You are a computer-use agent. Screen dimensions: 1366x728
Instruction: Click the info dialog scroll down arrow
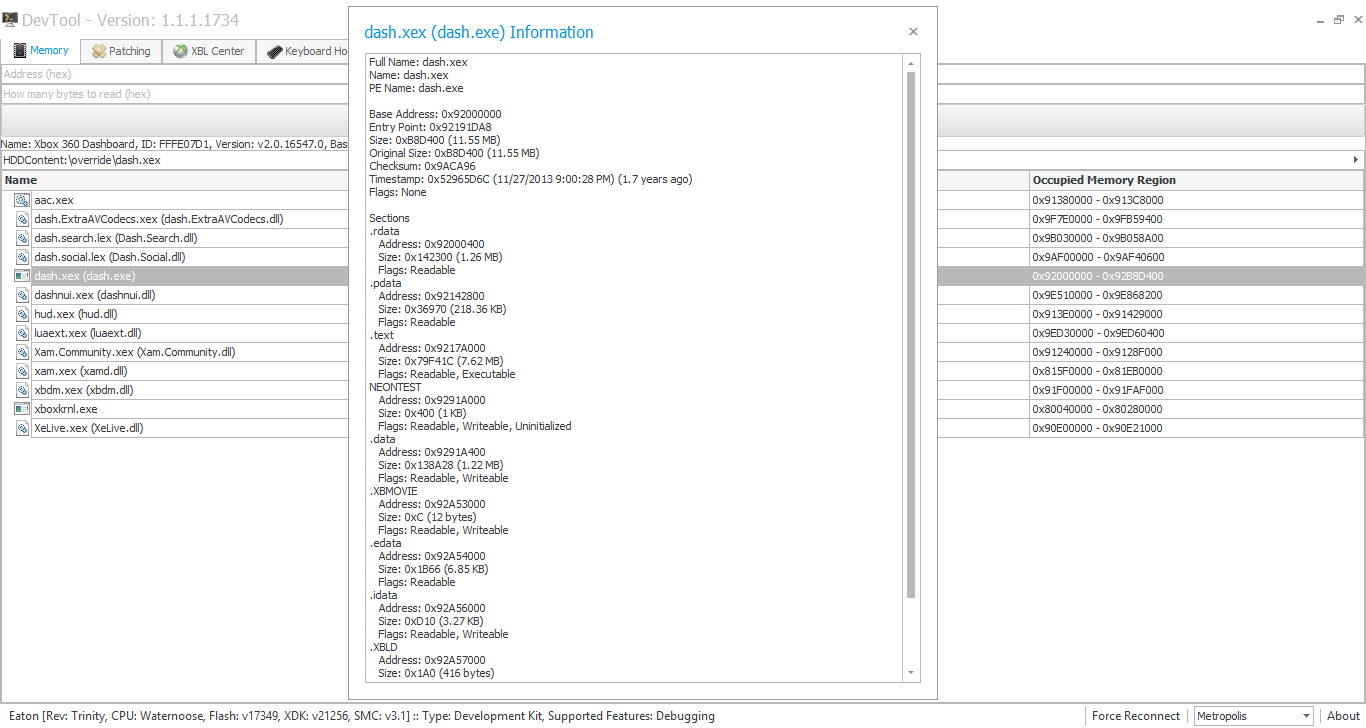(x=911, y=673)
